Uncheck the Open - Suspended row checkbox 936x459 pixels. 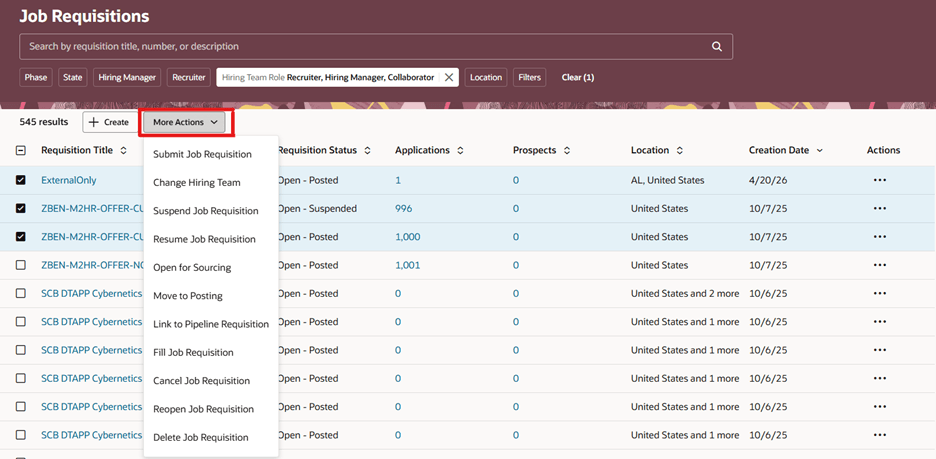tap(20, 209)
